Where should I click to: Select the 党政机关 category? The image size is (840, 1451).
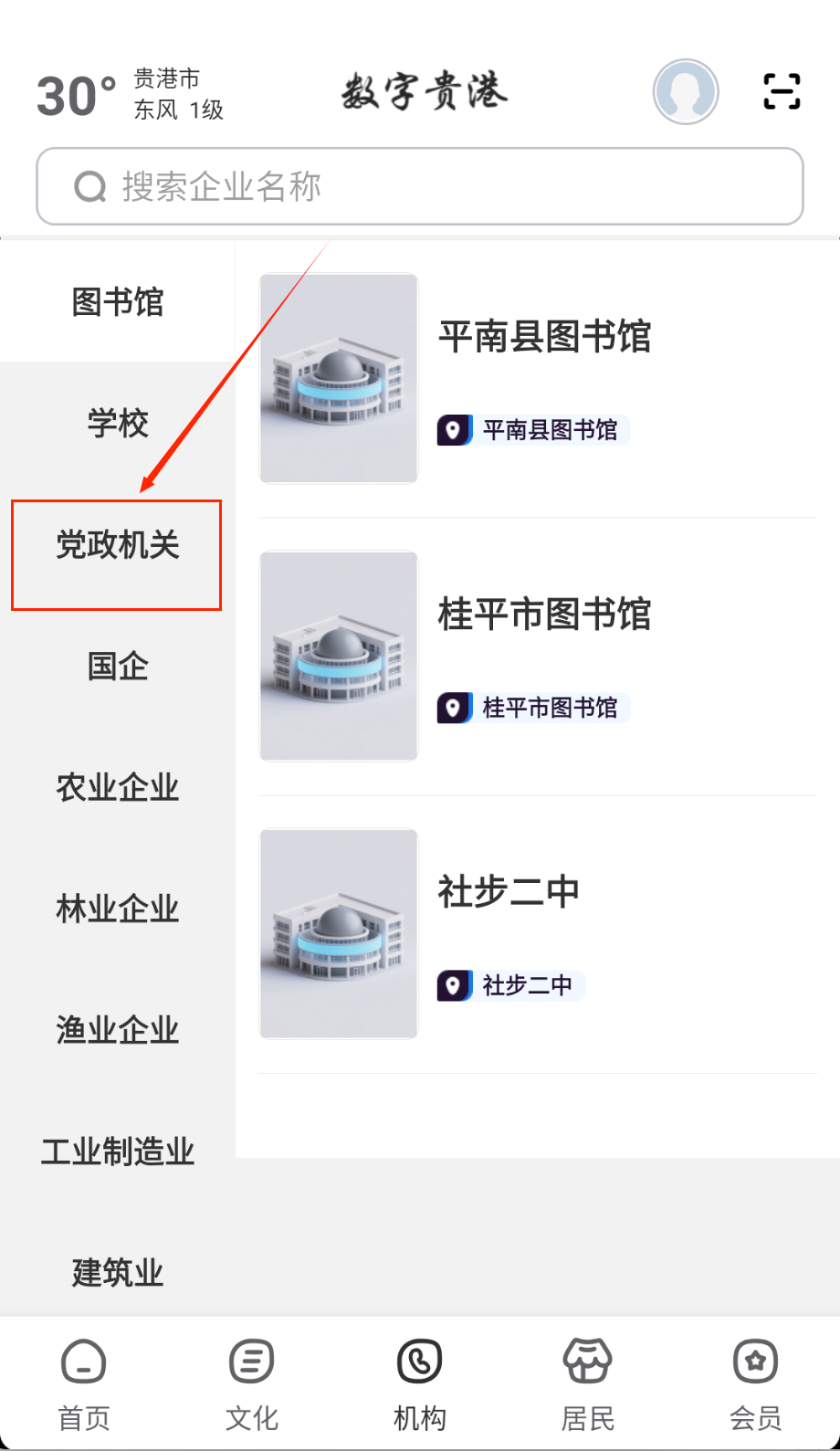(x=118, y=545)
